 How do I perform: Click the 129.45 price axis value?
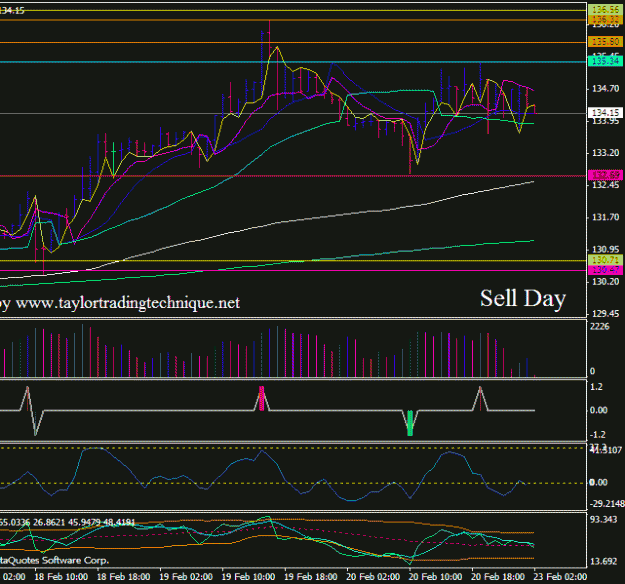(605, 314)
